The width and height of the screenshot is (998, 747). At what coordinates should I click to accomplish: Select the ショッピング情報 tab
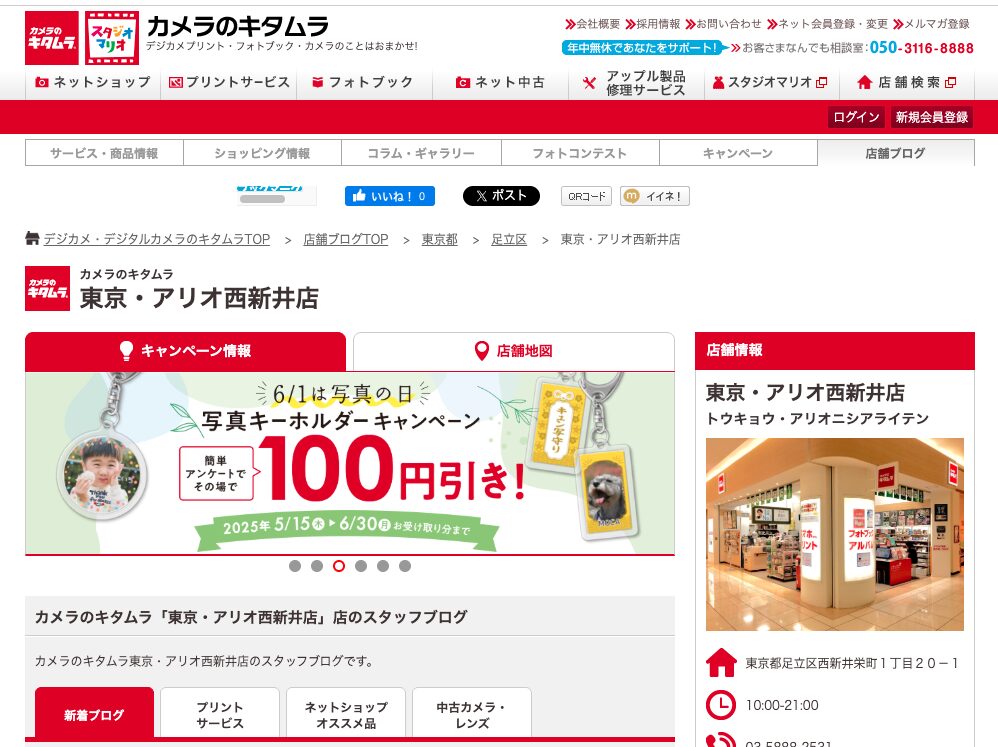click(x=262, y=153)
